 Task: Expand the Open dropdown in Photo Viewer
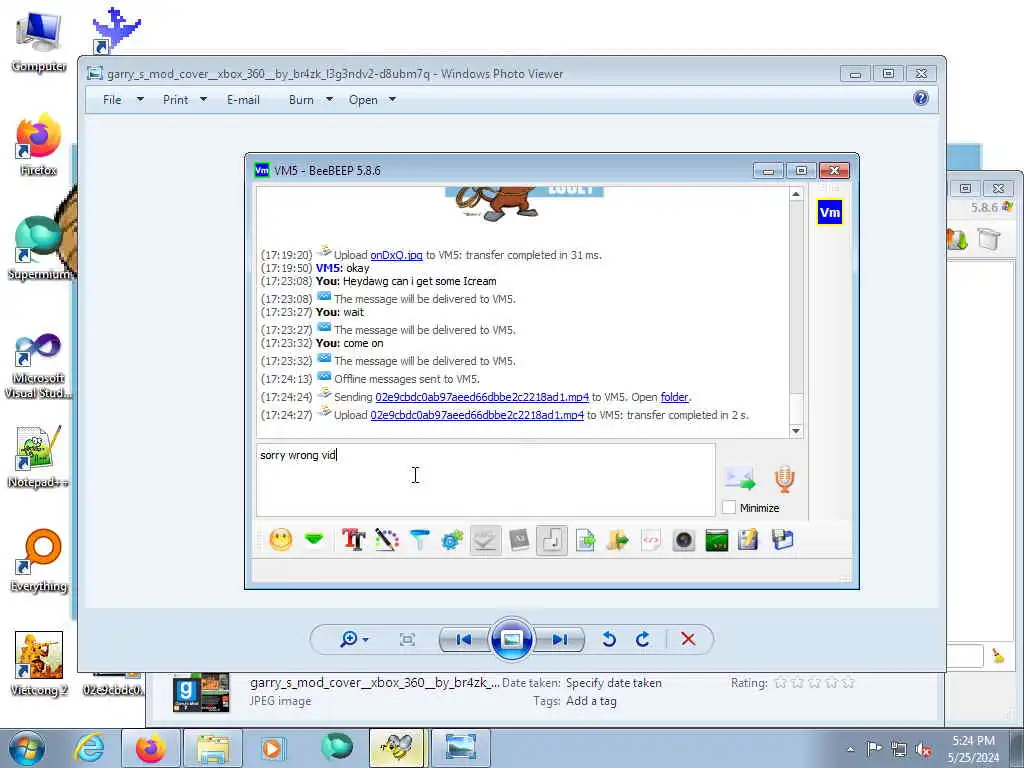pos(392,100)
